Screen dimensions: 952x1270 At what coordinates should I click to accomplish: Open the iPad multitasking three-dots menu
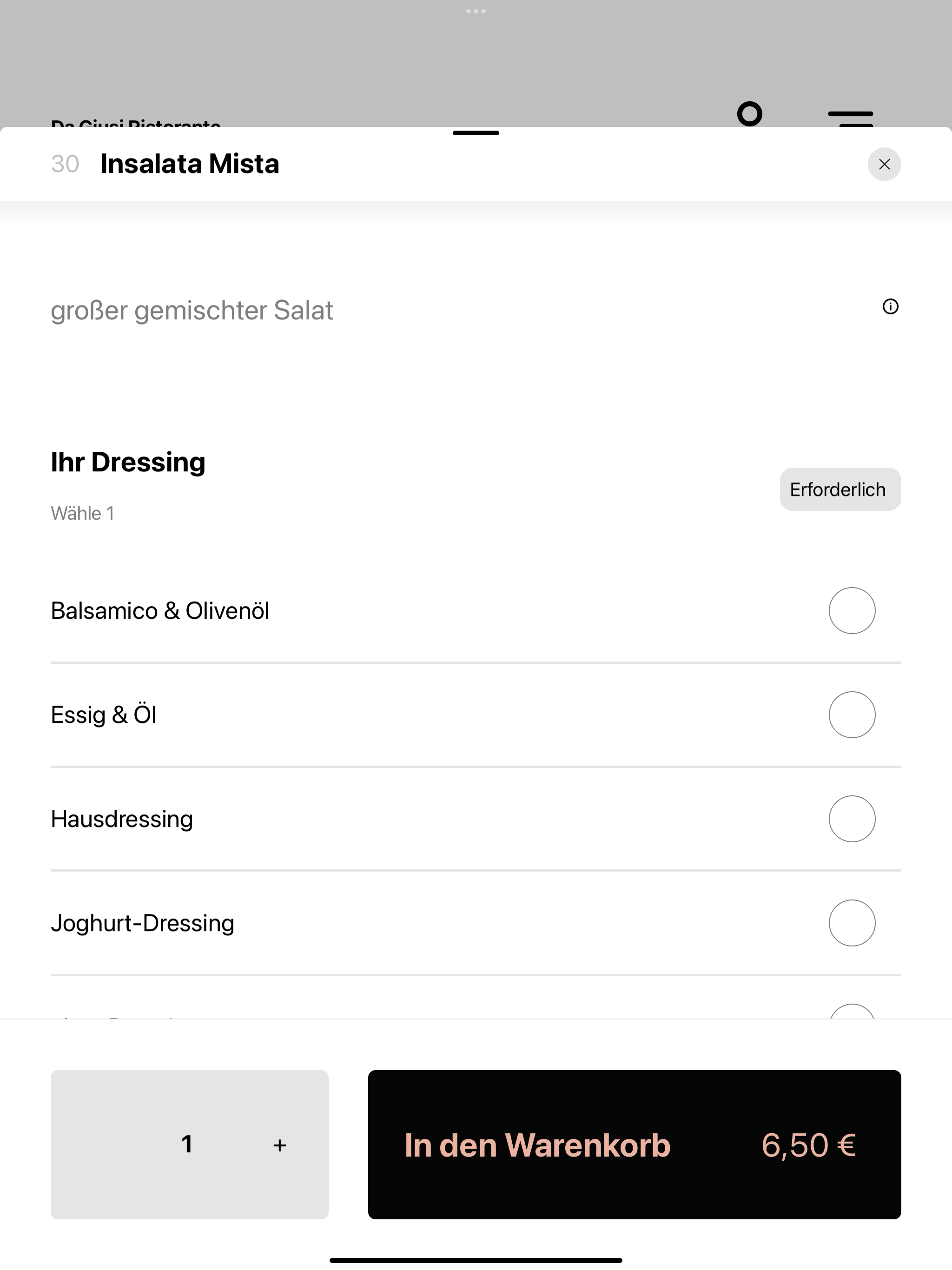476,11
